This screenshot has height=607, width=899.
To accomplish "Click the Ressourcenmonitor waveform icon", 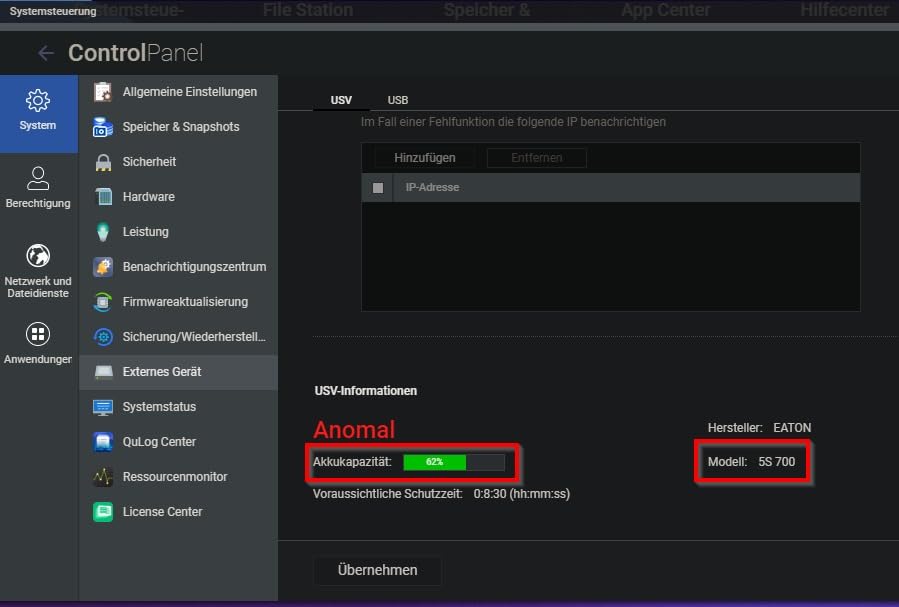I will pyautogui.click(x=103, y=477).
